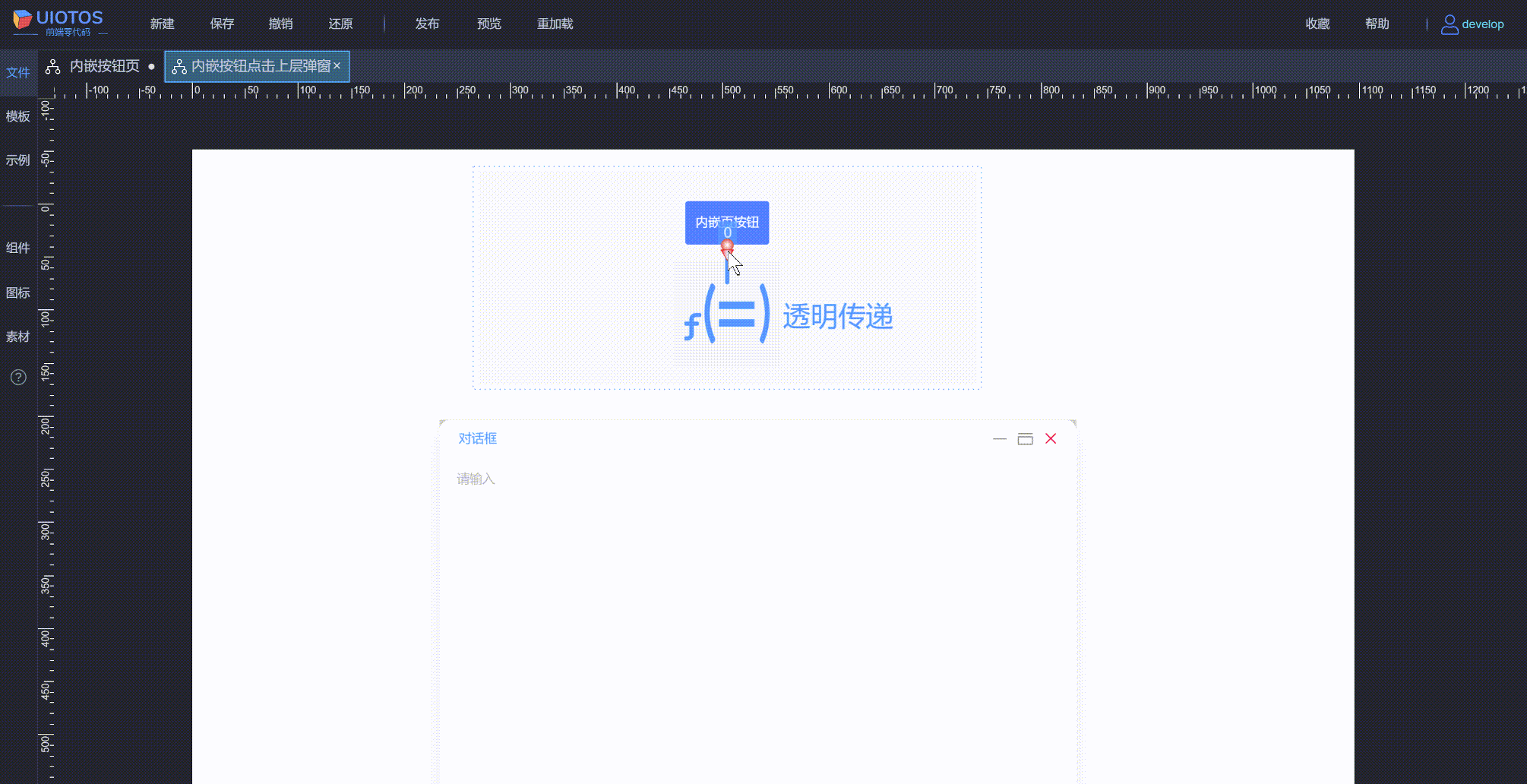
Task: Click the restore icon in the 对话框 title bar
Action: click(1025, 438)
